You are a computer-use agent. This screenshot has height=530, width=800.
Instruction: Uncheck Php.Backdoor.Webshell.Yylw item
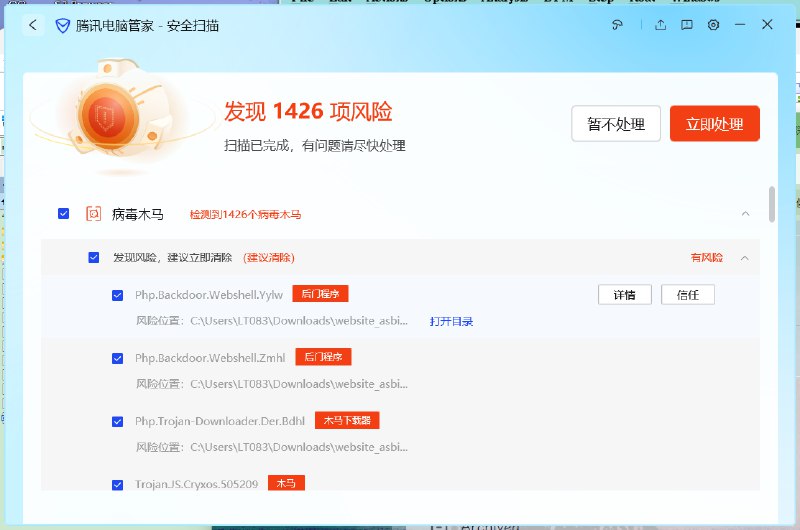point(117,295)
